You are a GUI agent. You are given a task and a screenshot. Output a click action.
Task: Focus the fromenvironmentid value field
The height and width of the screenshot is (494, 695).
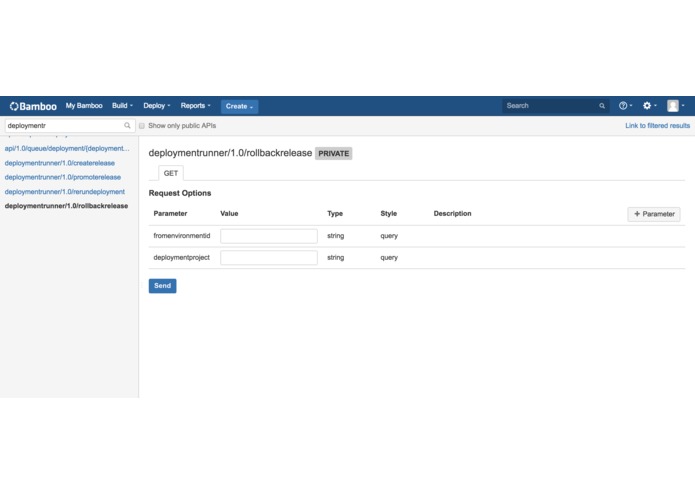pos(269,236)
